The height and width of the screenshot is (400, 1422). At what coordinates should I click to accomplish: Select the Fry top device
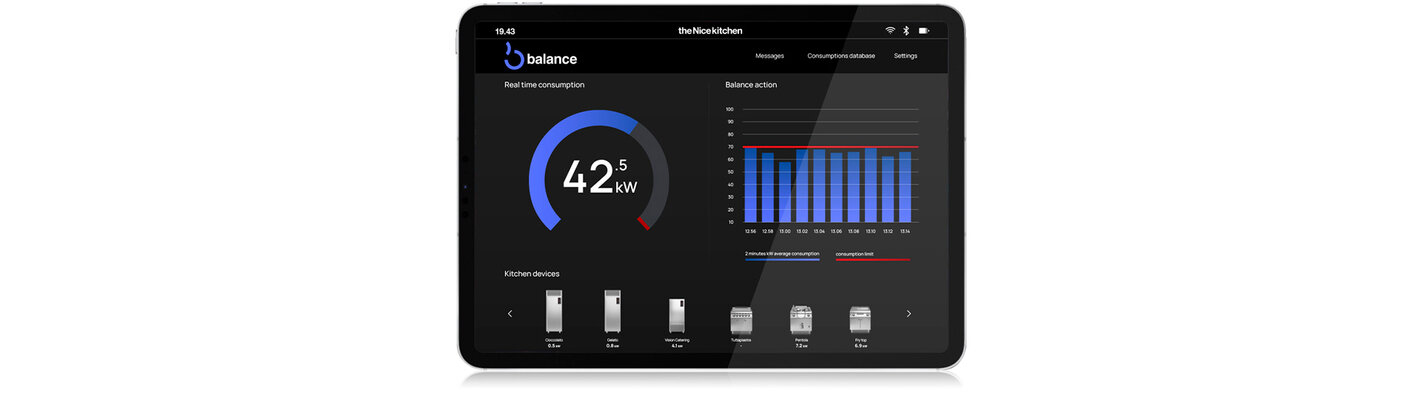click(860, 326)
